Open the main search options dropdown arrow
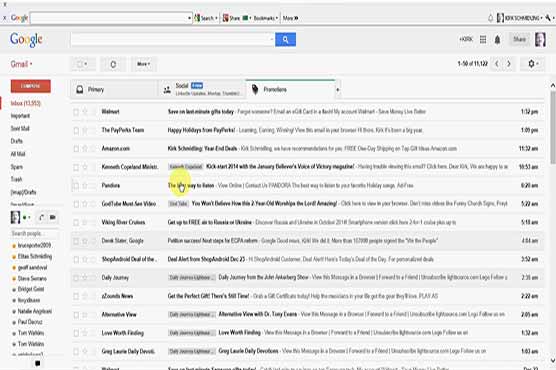Image resolution: width=556 pixels, height=370 pixels. (272, 39)
